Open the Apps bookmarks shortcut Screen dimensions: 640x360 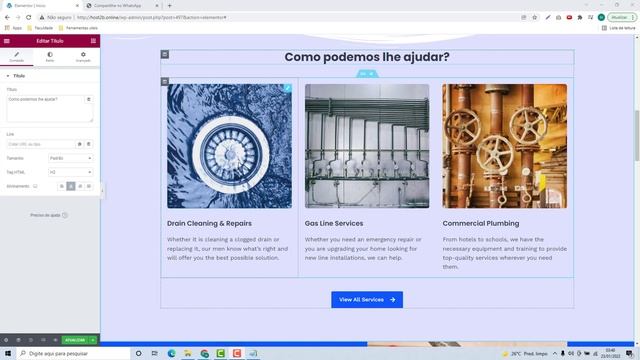pyautogui.click(x=13, y=28)
